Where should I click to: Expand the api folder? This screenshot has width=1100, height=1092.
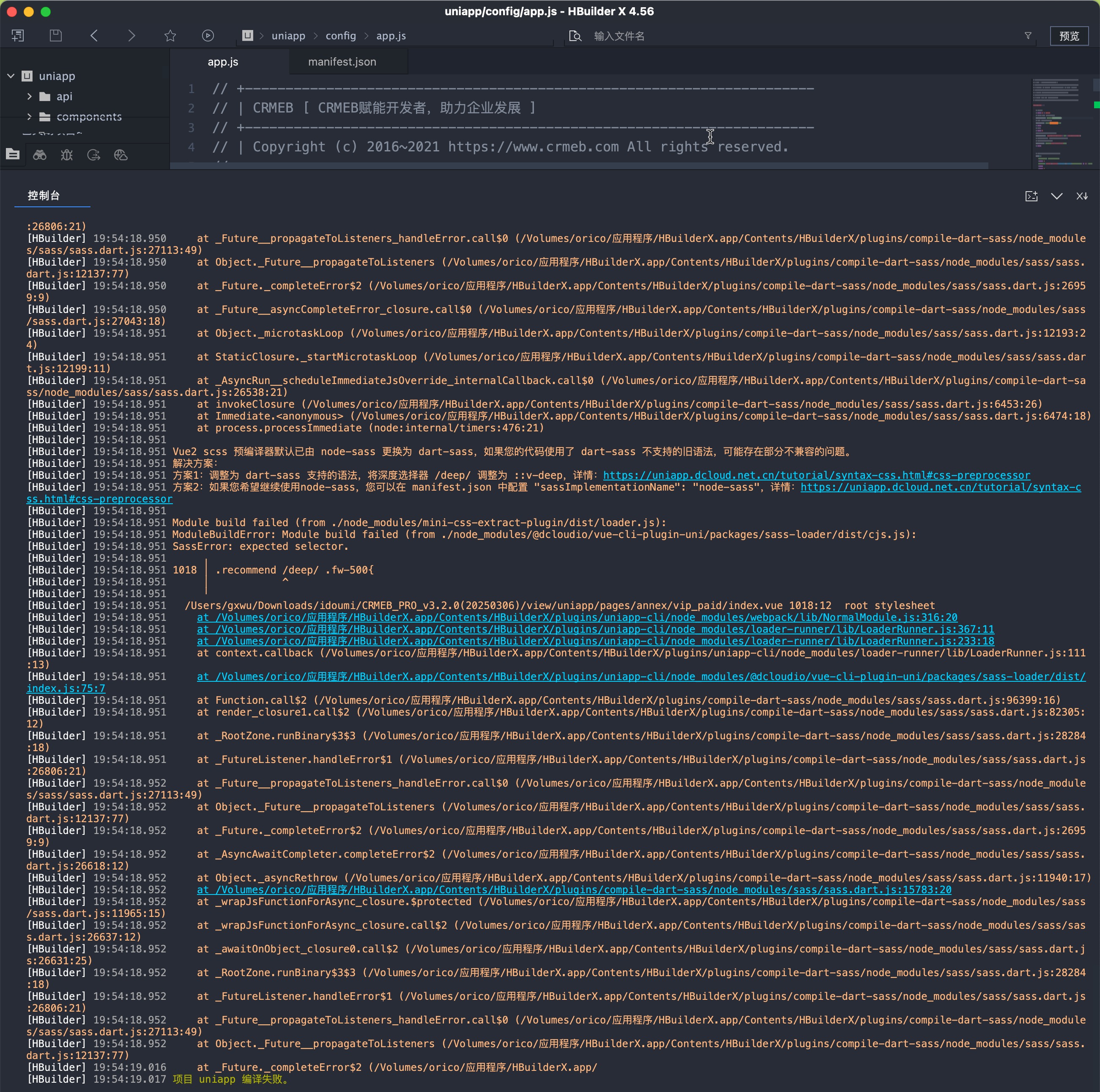pyautogui.click(x=29, y=96)
